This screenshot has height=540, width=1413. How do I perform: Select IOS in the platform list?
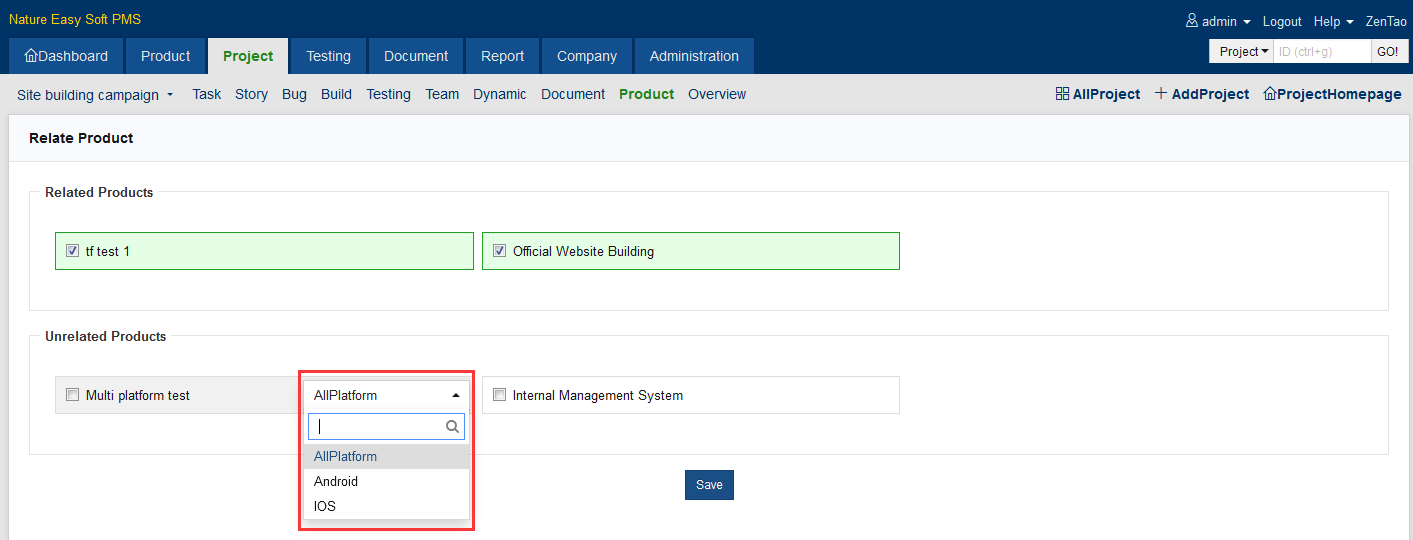click(x=325, y=506)
